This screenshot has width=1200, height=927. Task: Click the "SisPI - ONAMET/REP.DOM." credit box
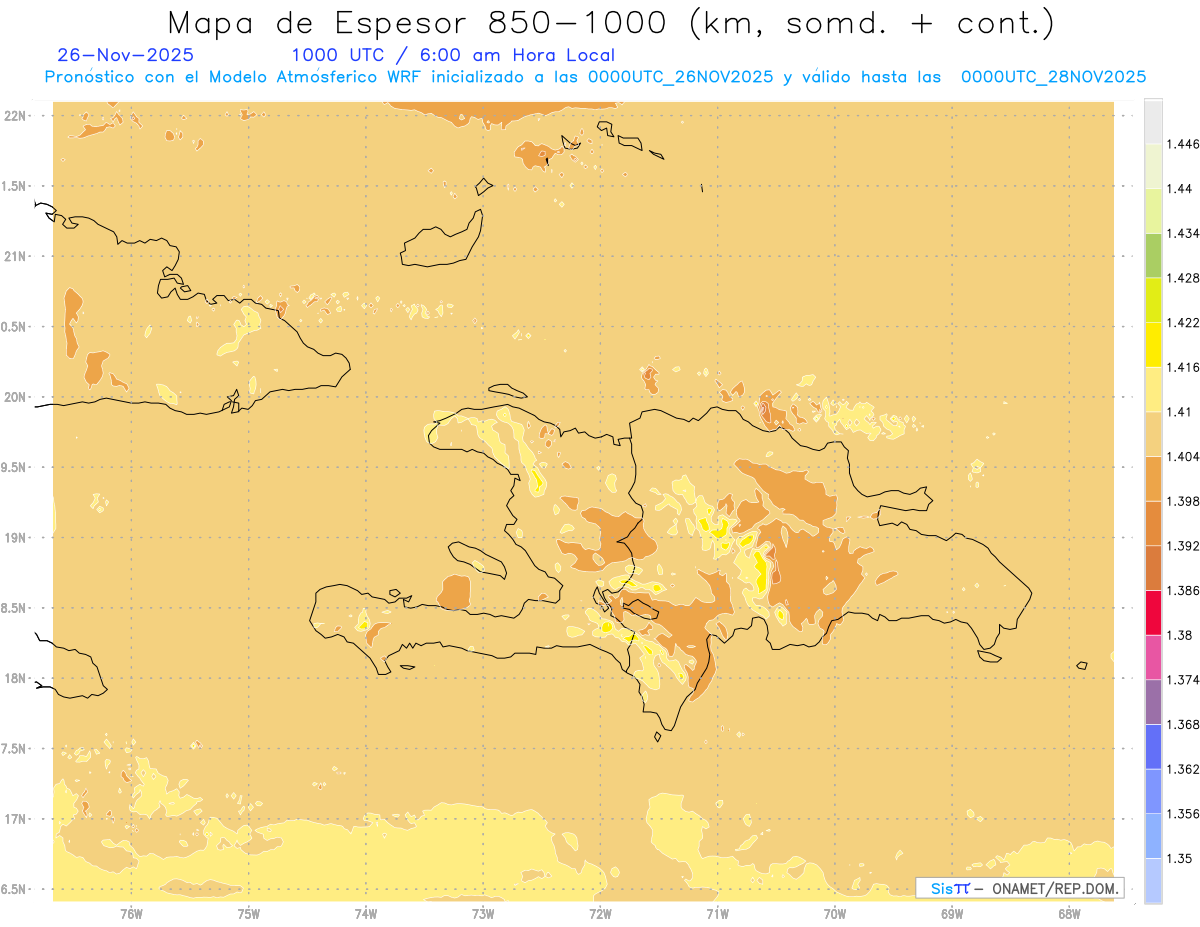1020,888
